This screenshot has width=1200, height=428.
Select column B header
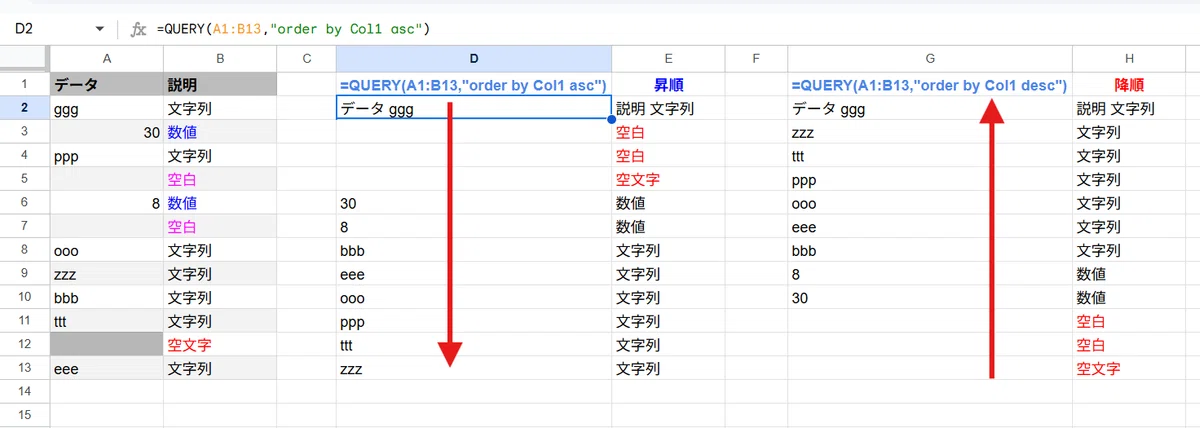tap(220, 60)
